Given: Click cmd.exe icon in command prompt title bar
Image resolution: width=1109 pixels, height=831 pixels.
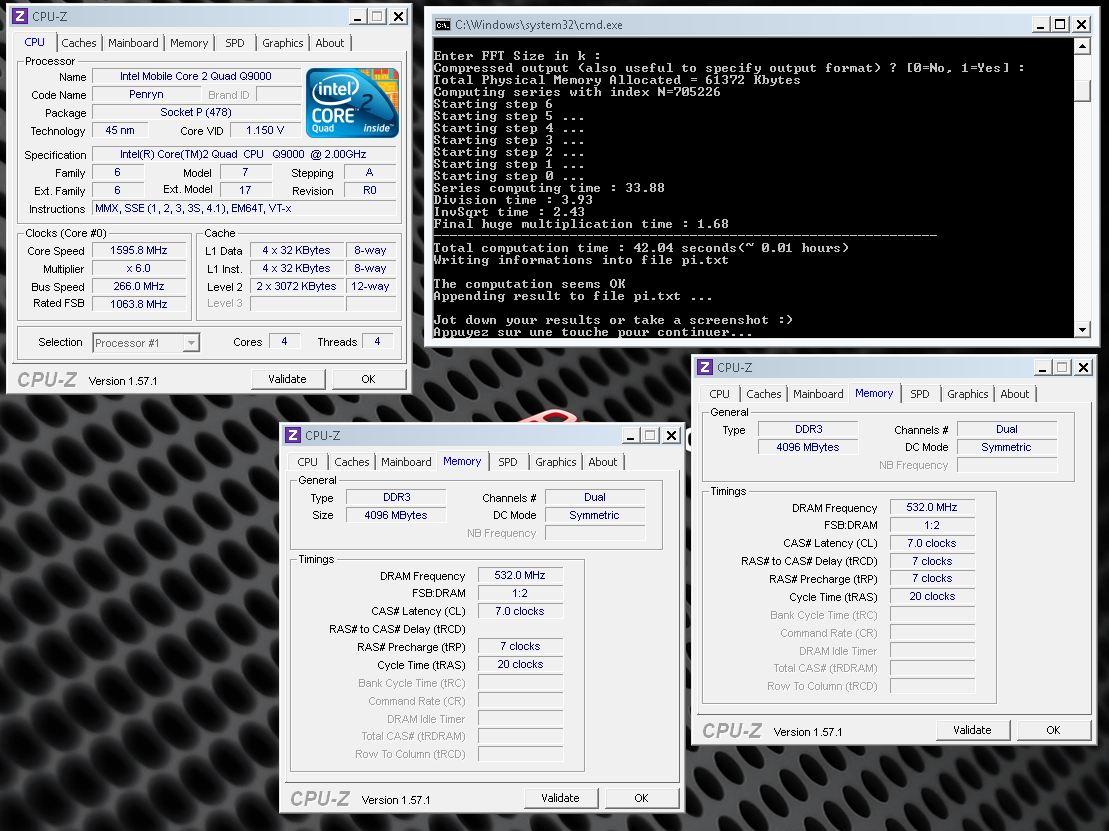Looking at the screenshot, I should 443,25.
